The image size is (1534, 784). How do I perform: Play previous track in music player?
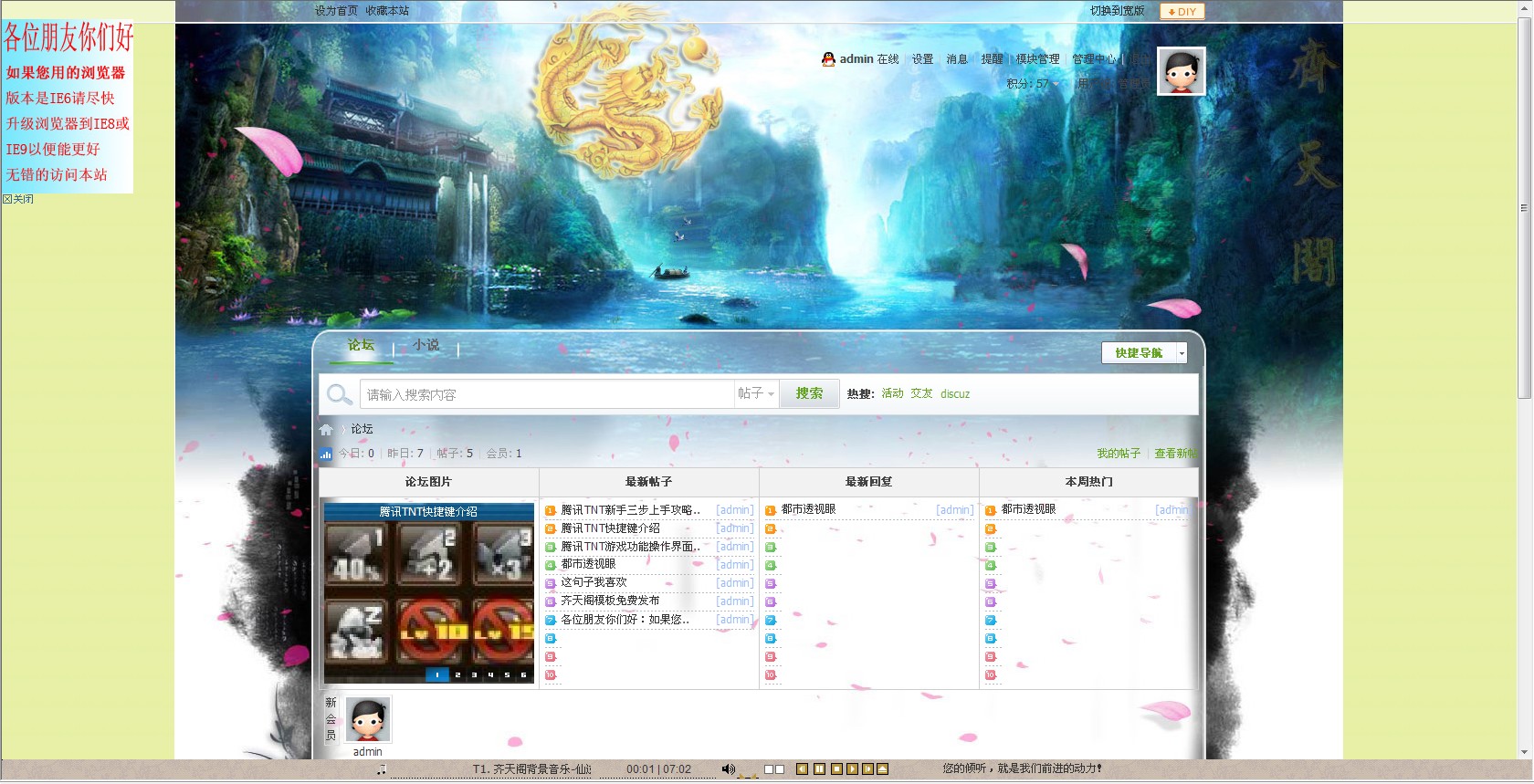coord(802,769)
